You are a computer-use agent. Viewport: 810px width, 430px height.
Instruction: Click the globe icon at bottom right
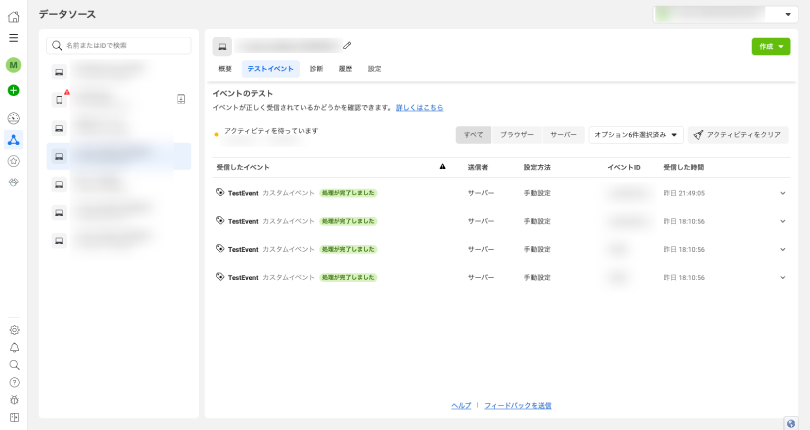click(x=791, y=423)
